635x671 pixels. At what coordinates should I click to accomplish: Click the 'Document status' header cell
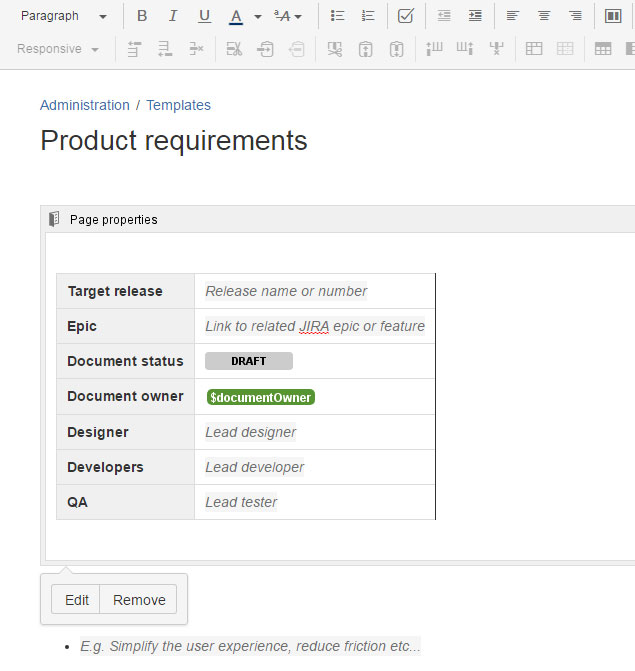point(125,361)
